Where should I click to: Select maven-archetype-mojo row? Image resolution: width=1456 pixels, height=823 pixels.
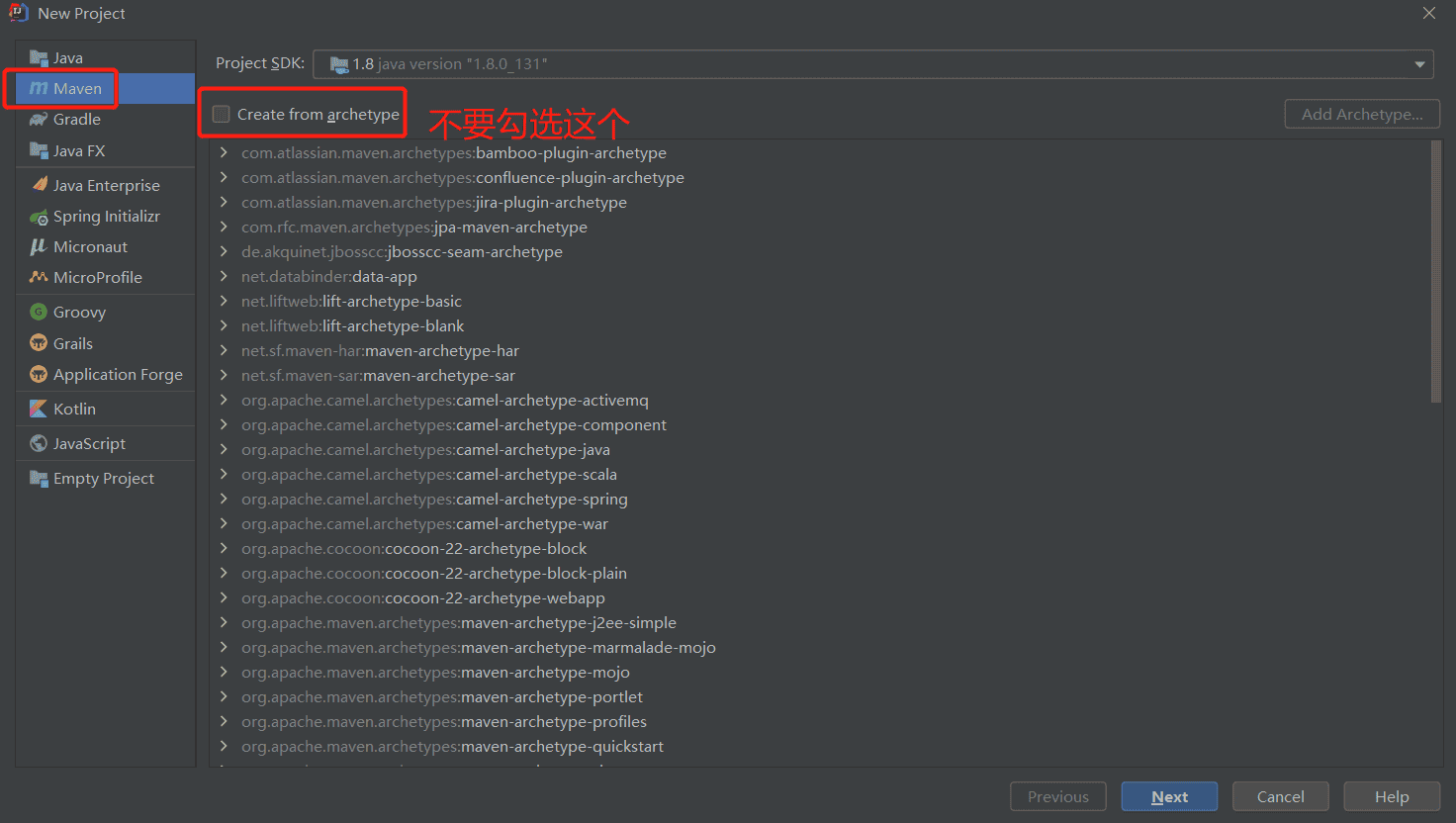pos(820,672)
